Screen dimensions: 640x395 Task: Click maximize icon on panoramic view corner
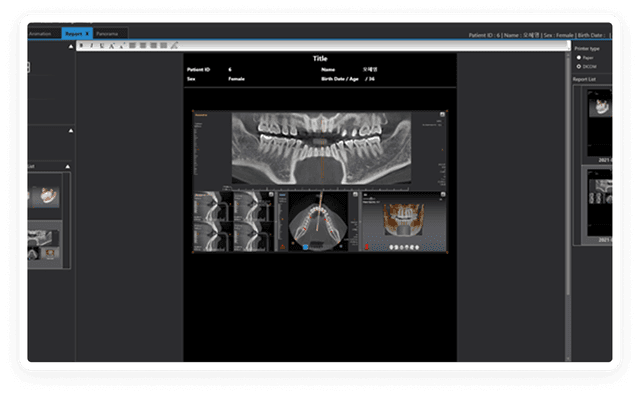[442, 114]
